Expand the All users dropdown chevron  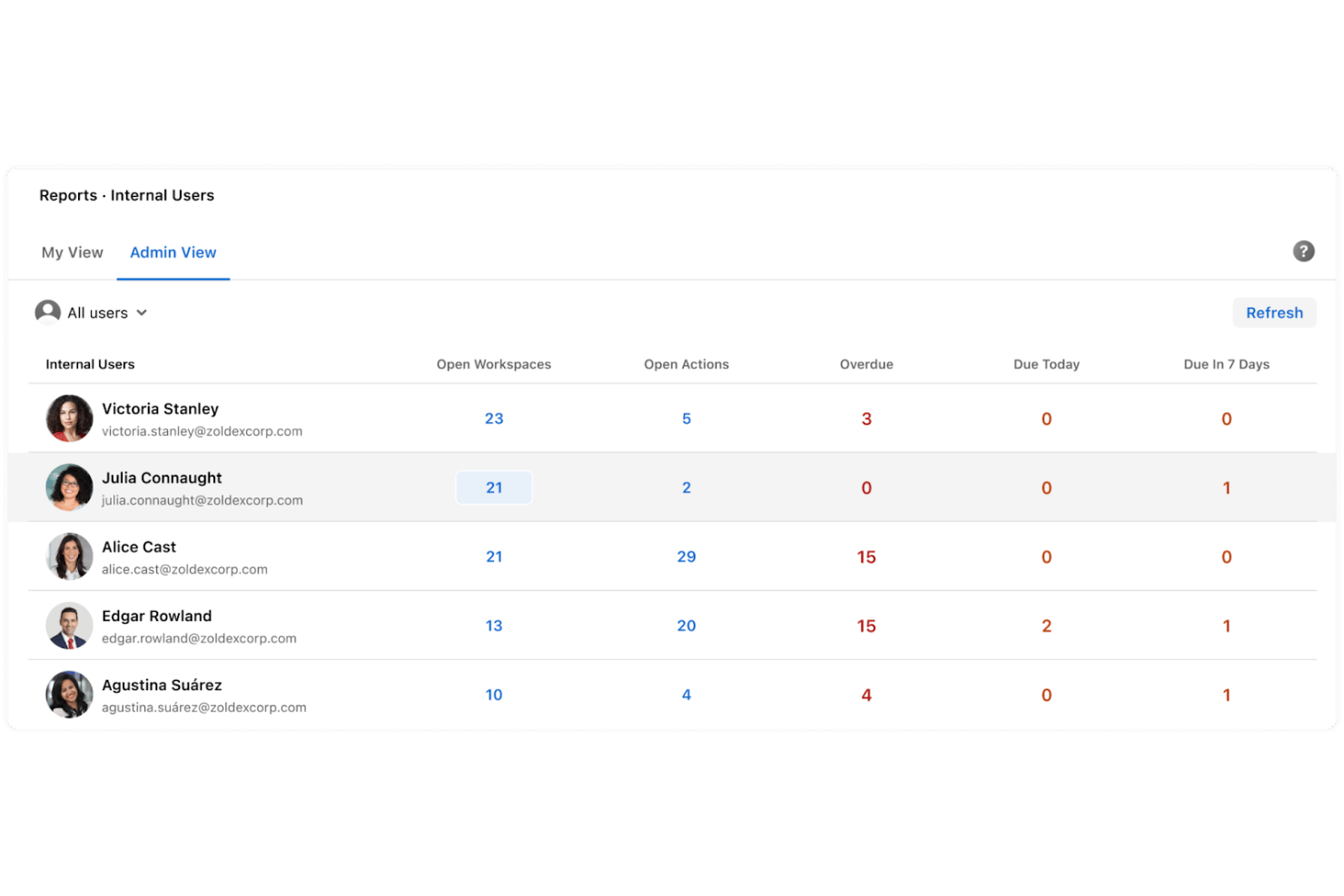click(x=142, y=313)
